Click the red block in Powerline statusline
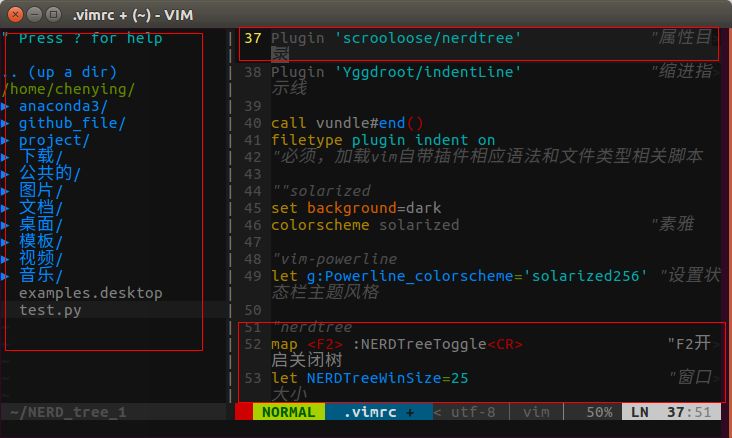732x438 pixels. pos(244,412)
